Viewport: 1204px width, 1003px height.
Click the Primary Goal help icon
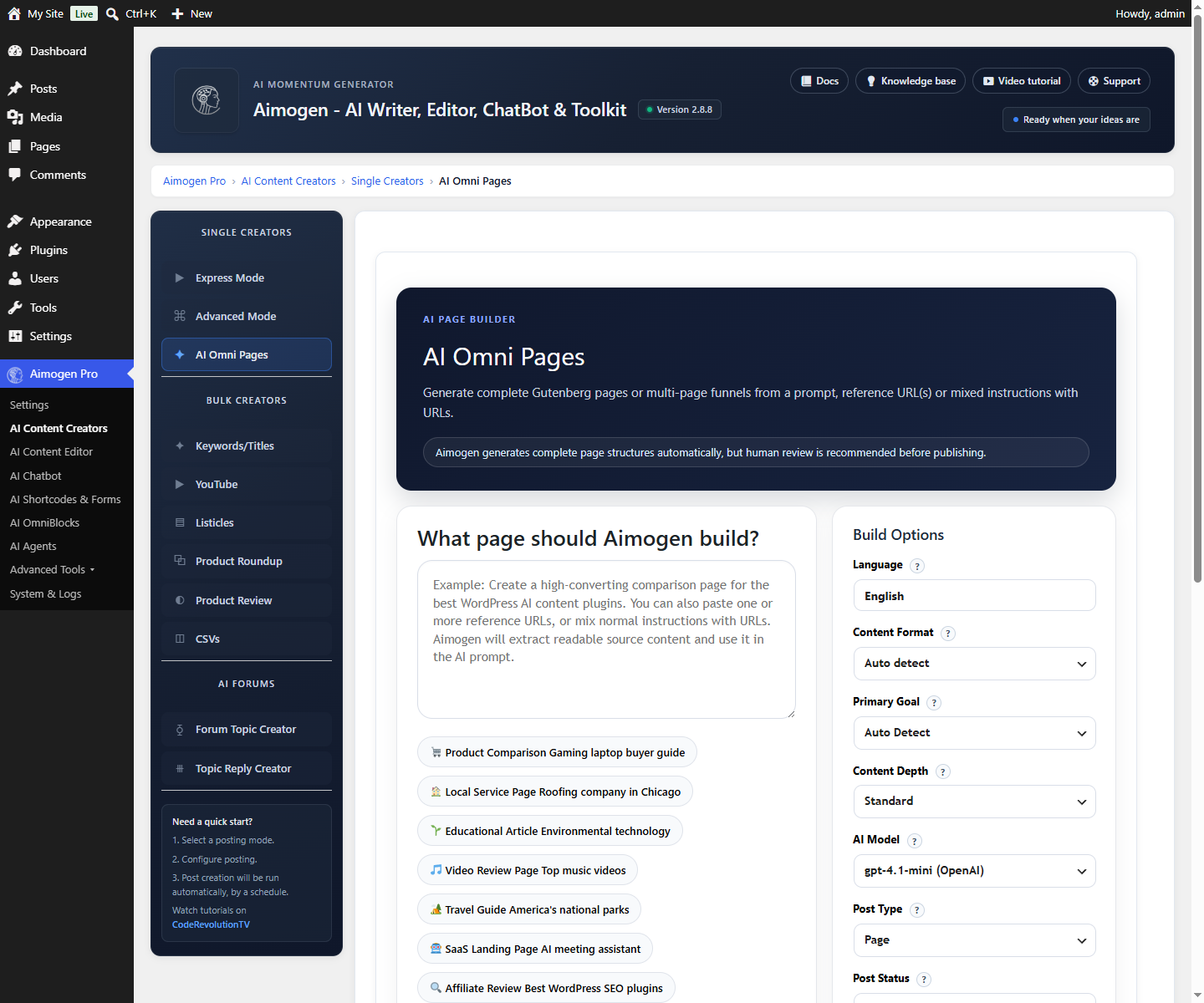[934, 703]
